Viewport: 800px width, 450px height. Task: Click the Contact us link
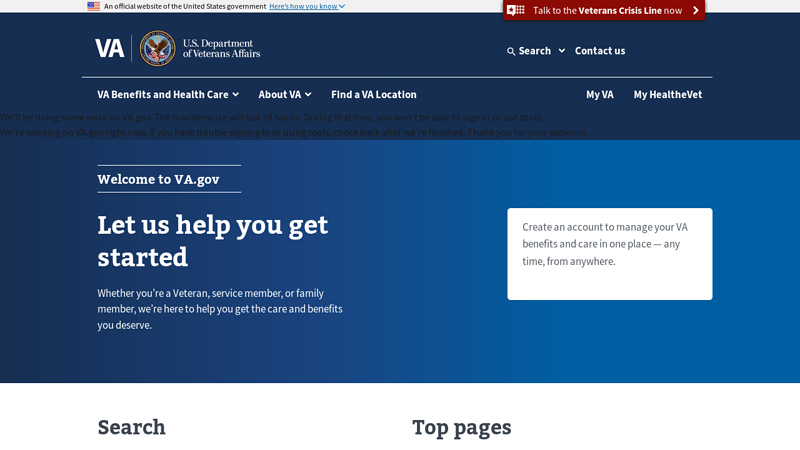click(599, 51)
